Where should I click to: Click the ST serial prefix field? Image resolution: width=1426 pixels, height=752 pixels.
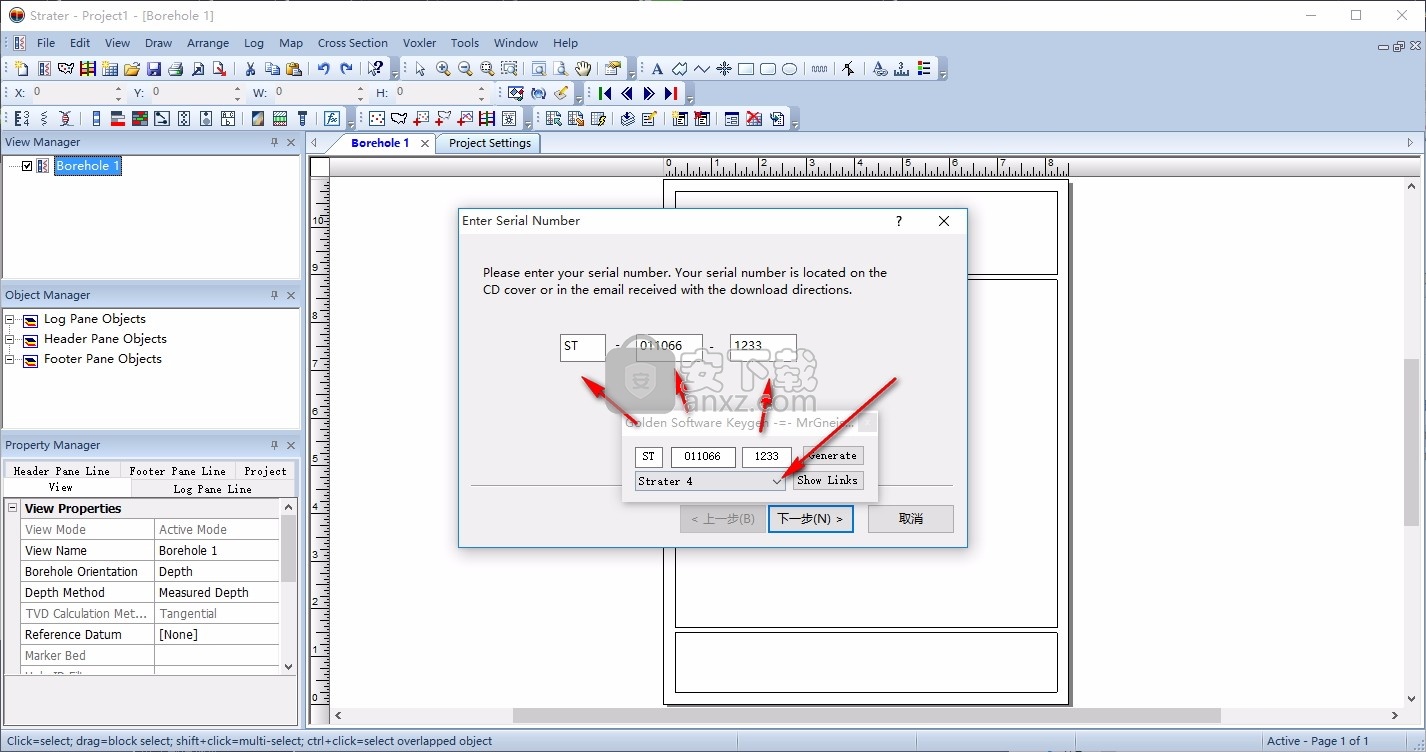583,347
